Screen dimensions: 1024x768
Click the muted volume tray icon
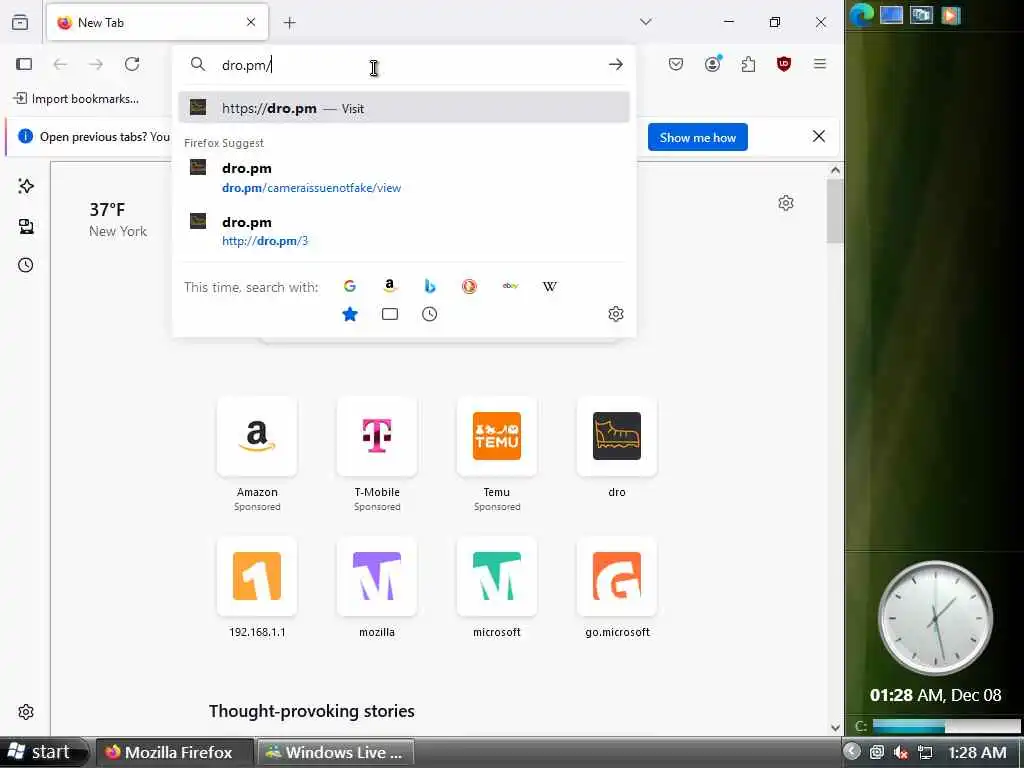pyautogui.click(x=901, y=752)
